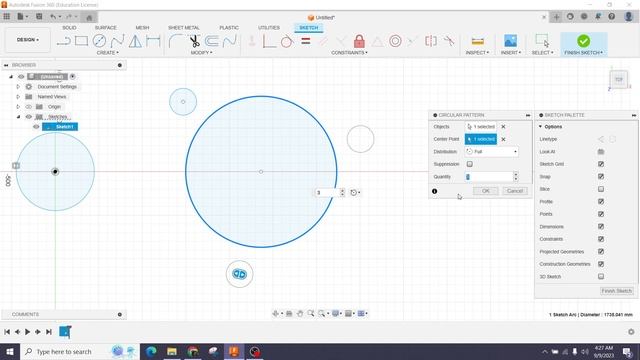Switch to the SHEET METAL tab
This screenshot has height=360, width=640.
(184, 28)
